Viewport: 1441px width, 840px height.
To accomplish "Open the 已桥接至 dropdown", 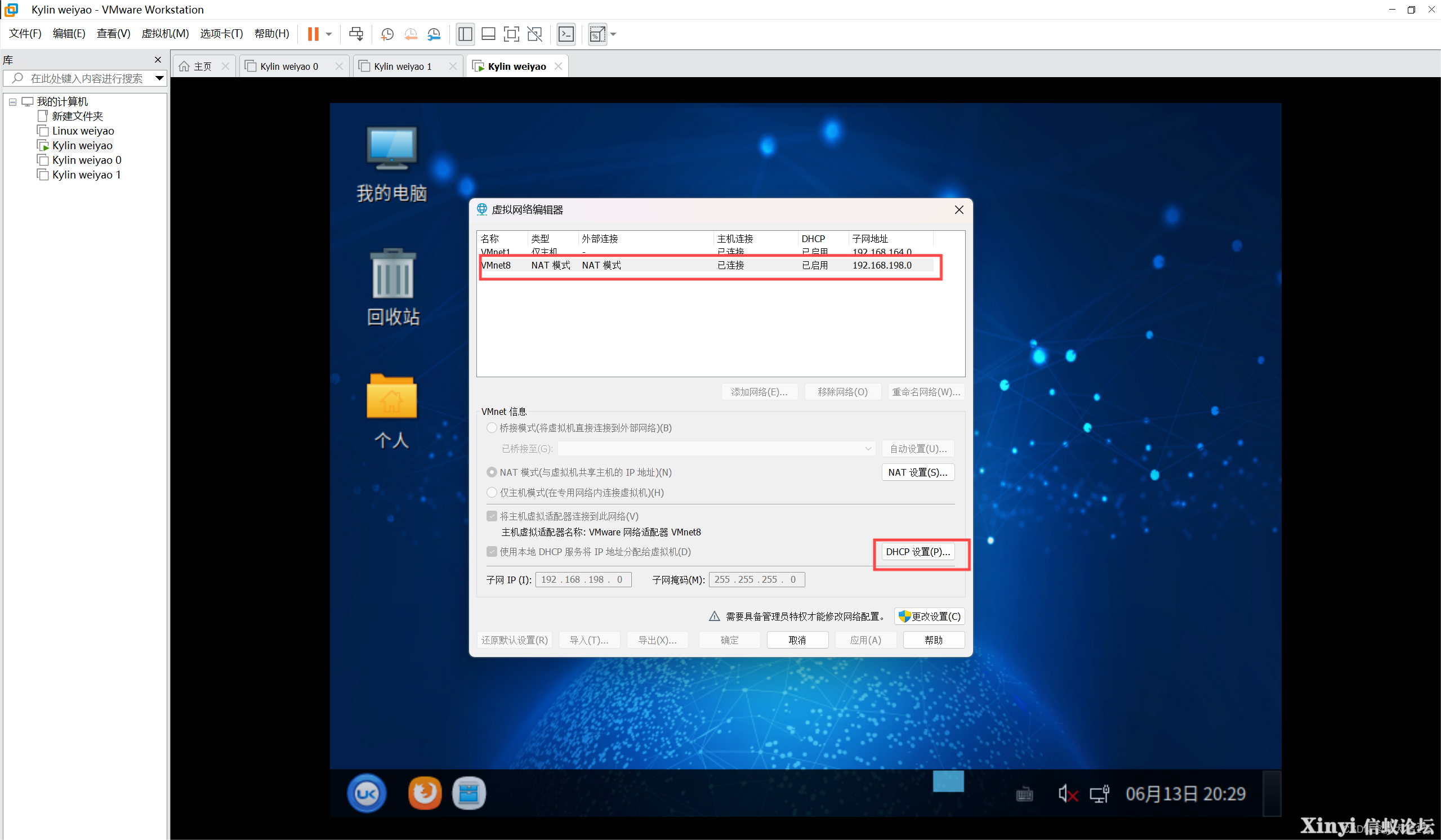I will pos(716,449).
